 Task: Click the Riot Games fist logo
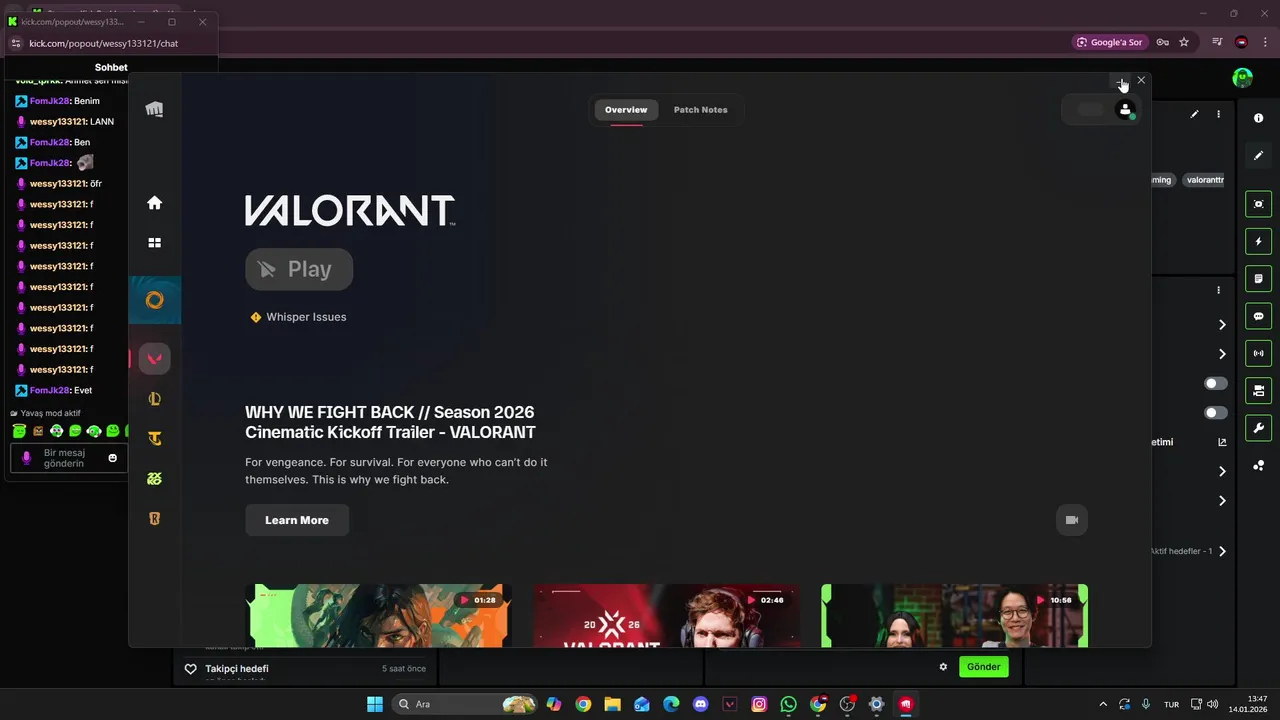tap(154, 109)
